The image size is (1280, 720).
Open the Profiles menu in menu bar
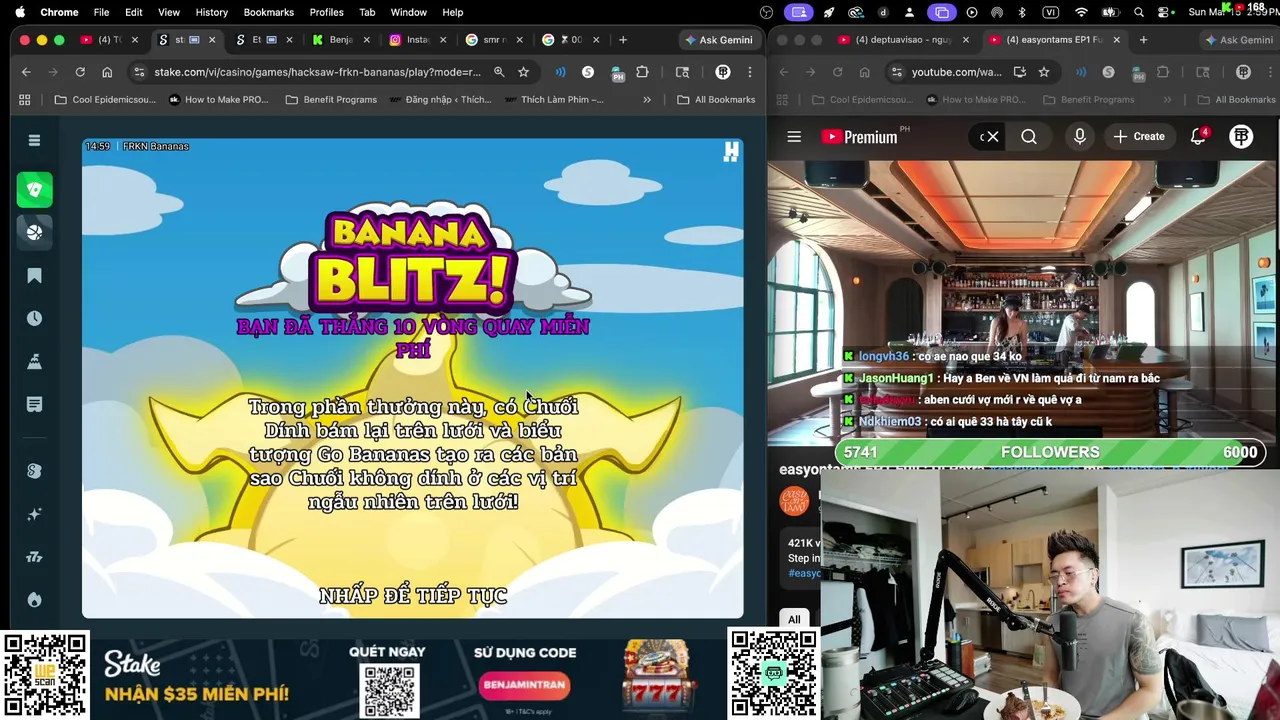[326, 12]
